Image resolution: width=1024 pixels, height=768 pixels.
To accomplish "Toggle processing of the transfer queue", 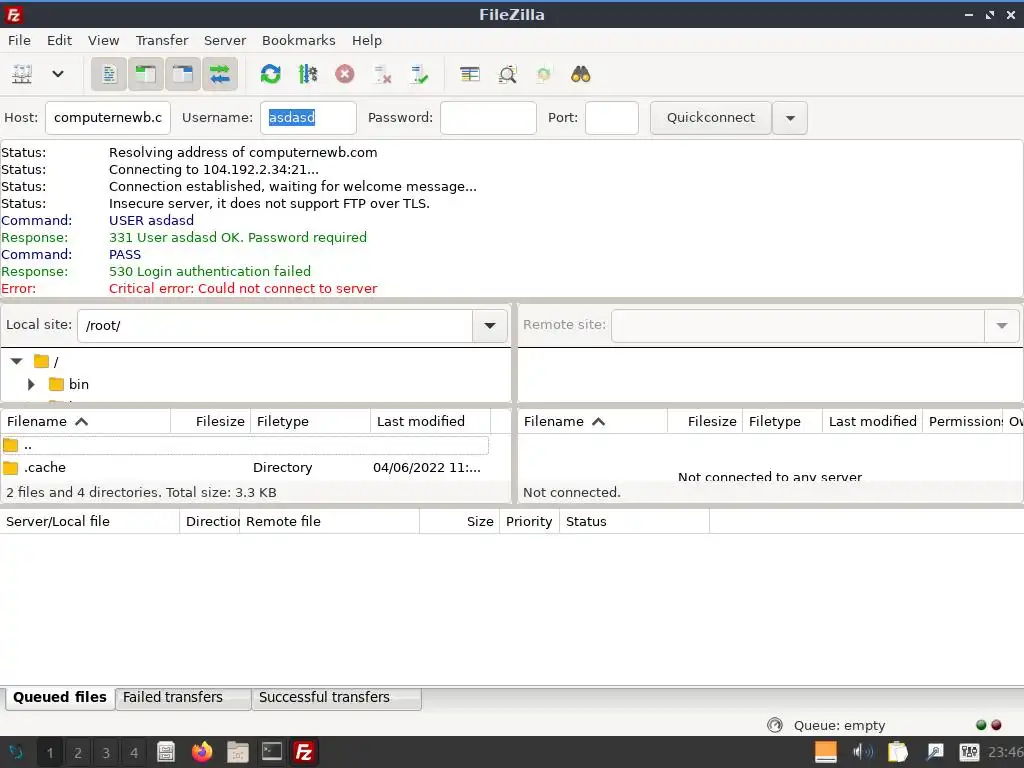I will click(x=308, y=74).
